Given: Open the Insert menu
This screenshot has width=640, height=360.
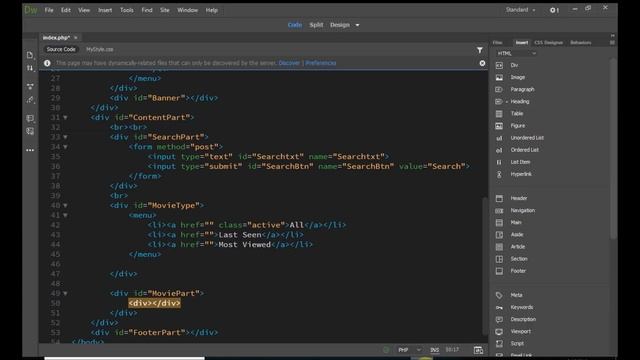Looking at the screenshot, I should click(105, 10).
